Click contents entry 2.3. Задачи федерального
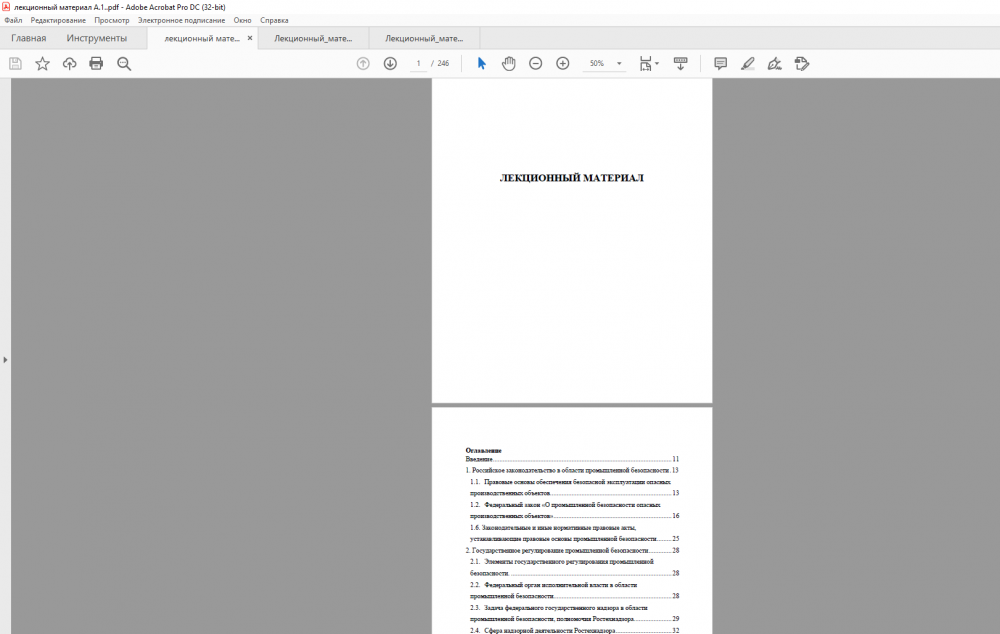 pyautogui.click(x=574, y=614)
